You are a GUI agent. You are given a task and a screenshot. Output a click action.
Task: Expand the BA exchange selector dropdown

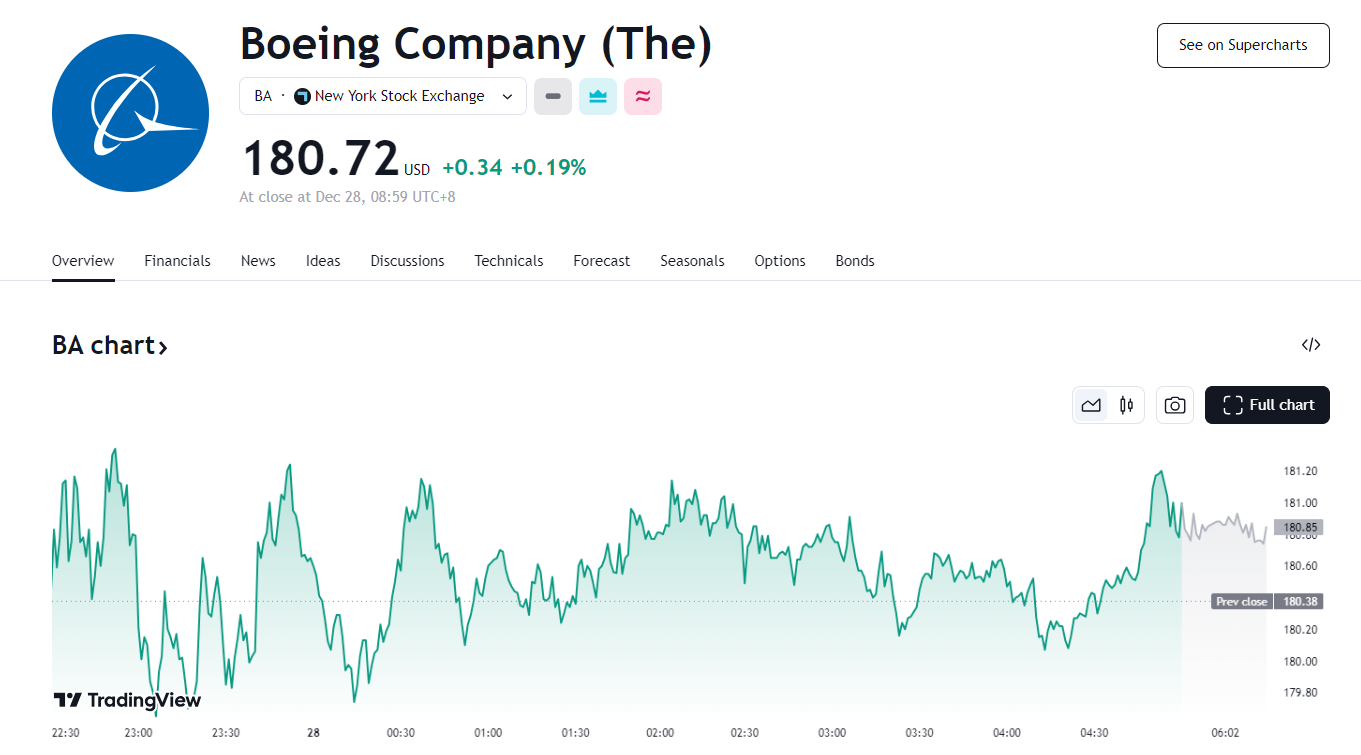(507, 96)
